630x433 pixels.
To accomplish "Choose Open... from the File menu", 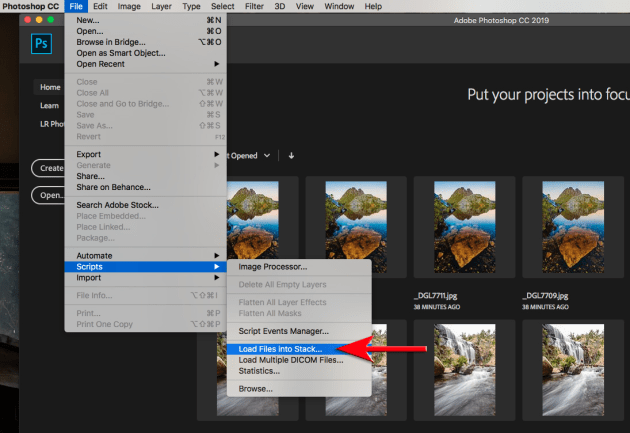I will coord(145,31).
